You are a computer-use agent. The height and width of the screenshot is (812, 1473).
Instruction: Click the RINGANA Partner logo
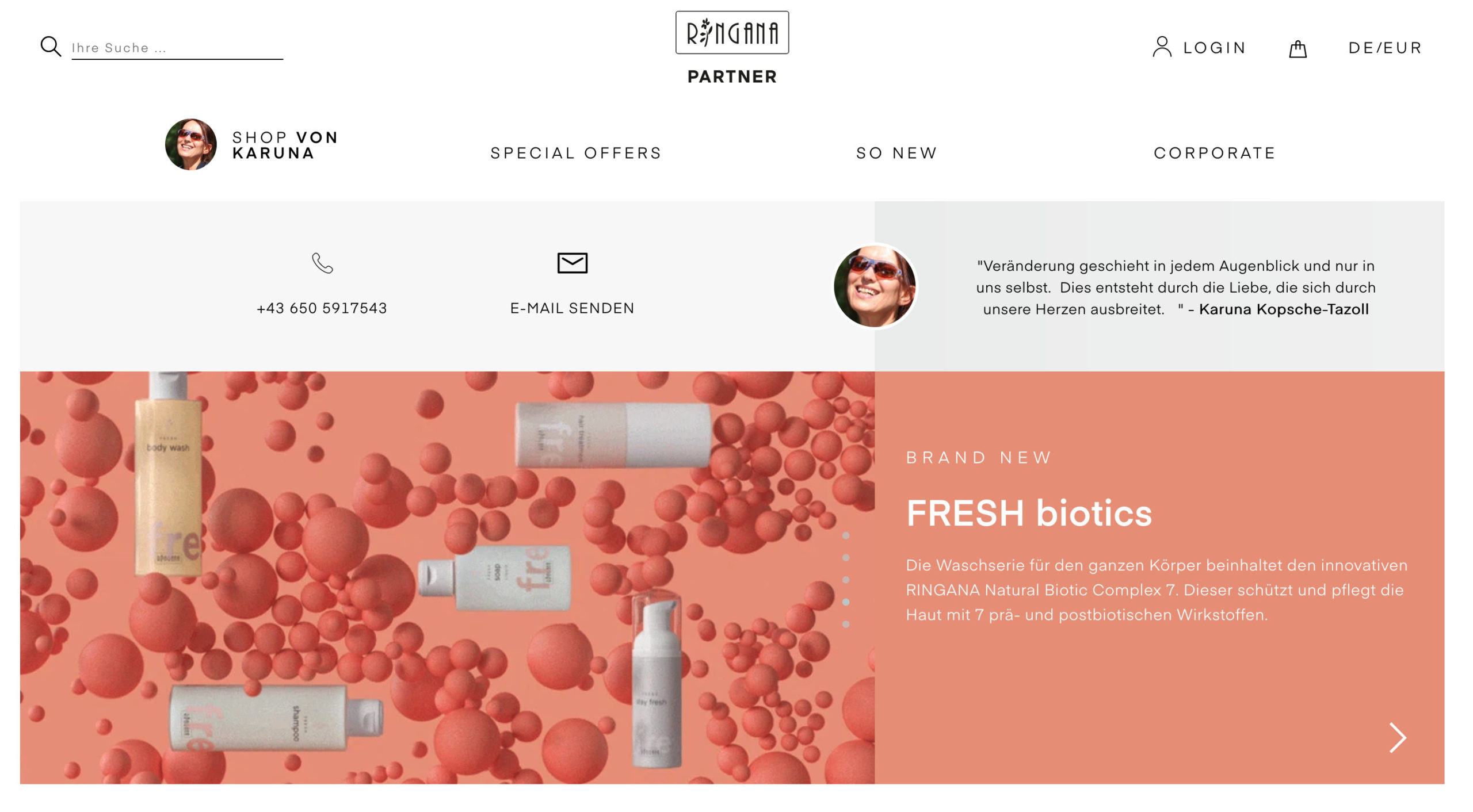tap(732, 48)
